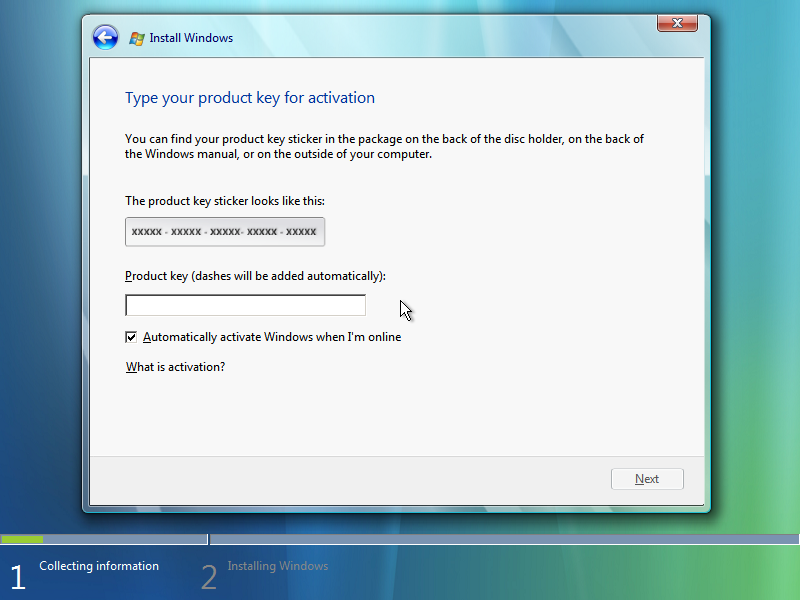Open the What is activation? link
Viewport: 800px width, 600px height.
174,367
